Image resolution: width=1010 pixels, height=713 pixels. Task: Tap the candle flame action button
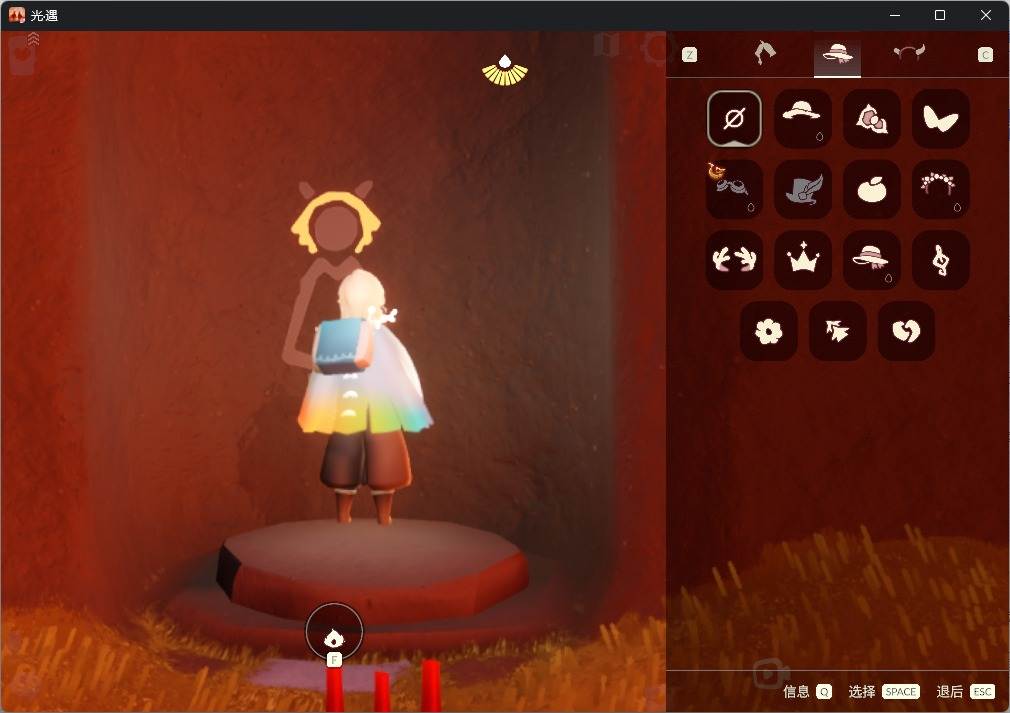coord(334,632)
